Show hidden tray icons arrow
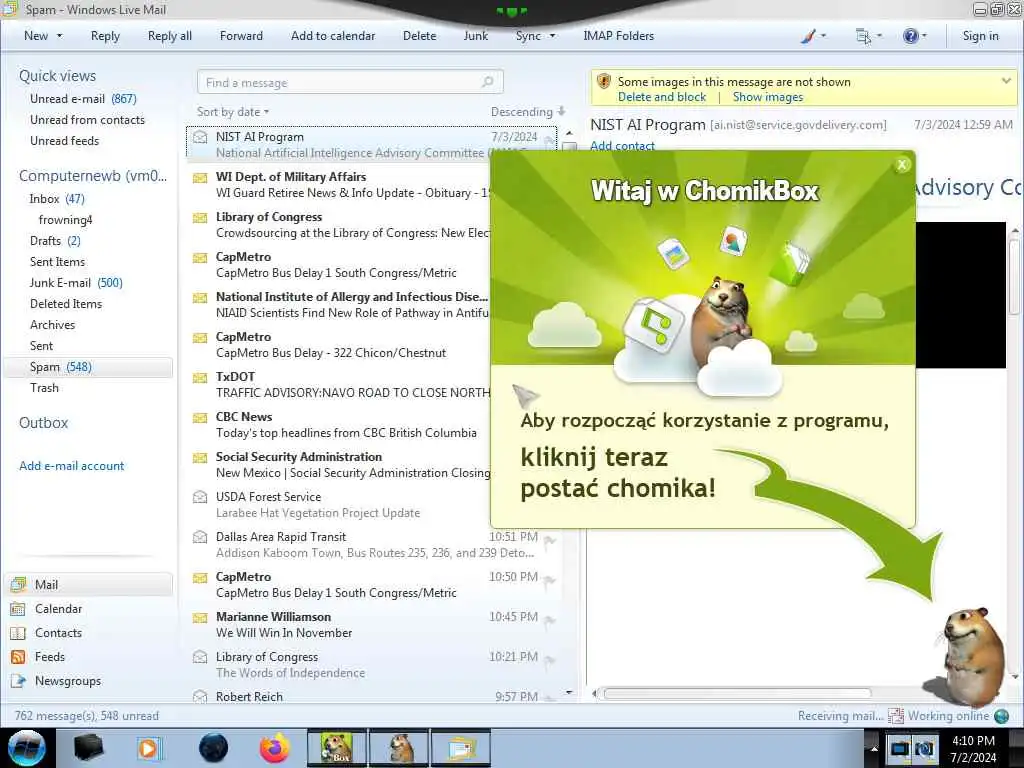This screenshot has width=1024, height=768. click(874, 749)
